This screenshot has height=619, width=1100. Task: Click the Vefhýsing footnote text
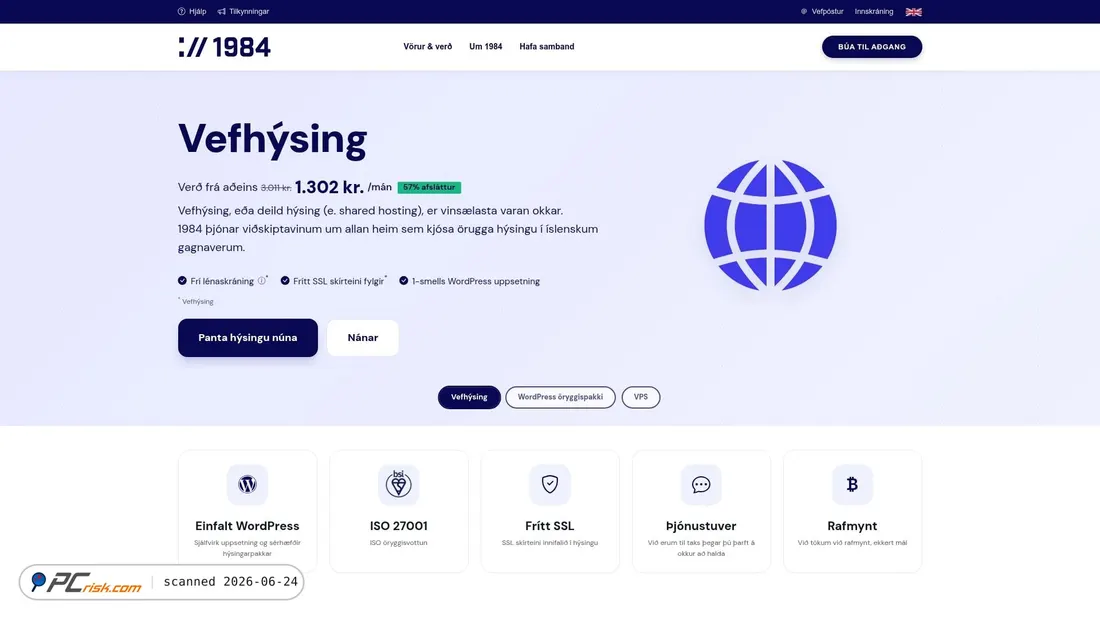[x=197, y=302]
